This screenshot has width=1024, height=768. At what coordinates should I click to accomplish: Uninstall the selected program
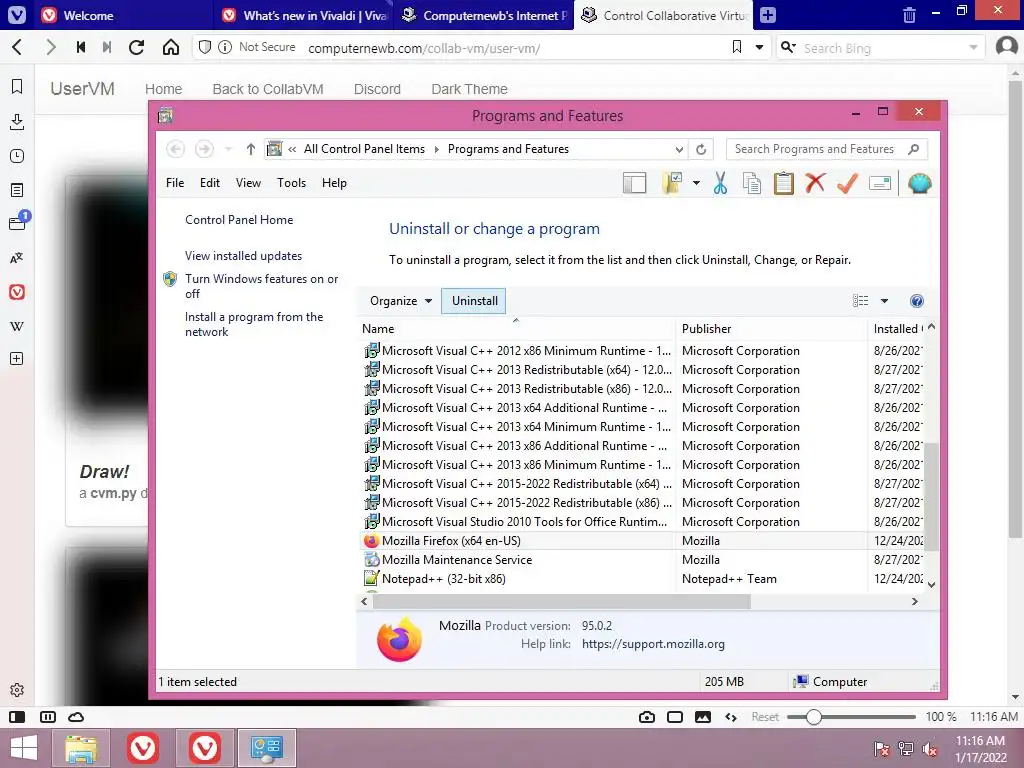tap(474, 301)
